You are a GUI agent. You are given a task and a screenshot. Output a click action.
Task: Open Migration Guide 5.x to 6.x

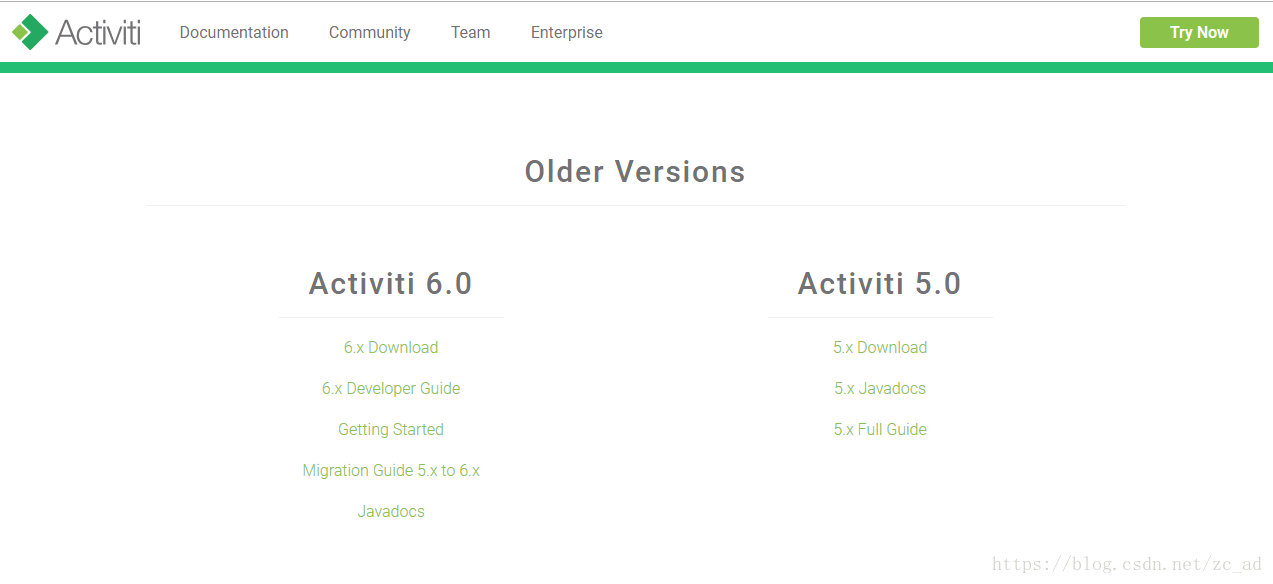(x=391, y=470)
